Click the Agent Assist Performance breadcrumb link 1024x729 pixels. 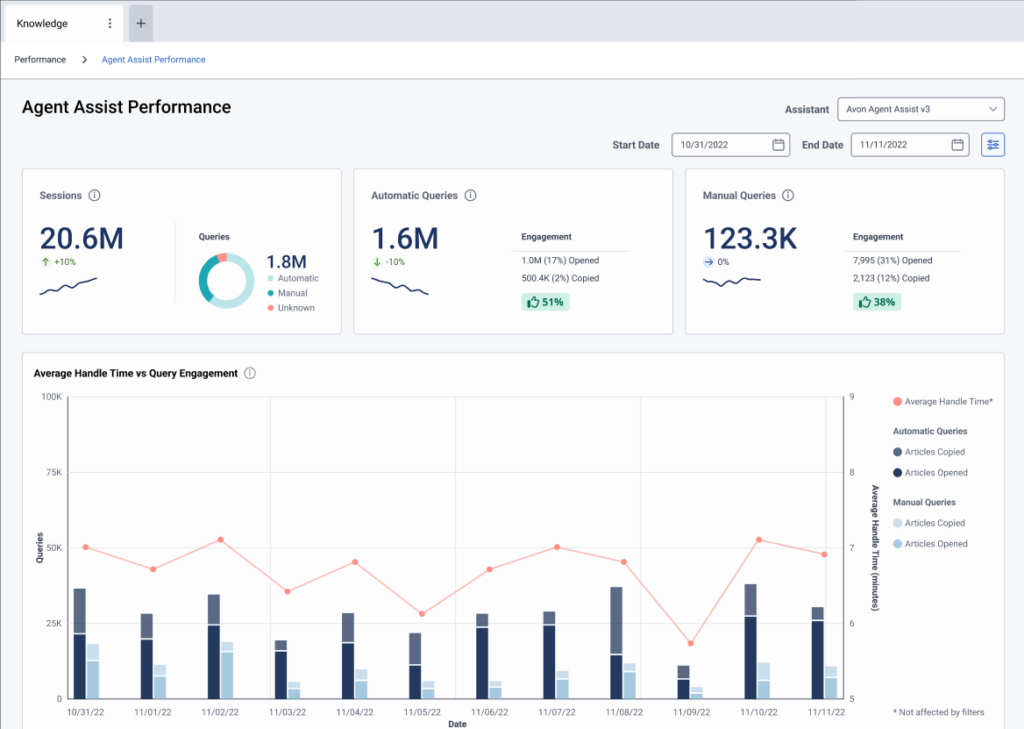click(x=153, y=59)
